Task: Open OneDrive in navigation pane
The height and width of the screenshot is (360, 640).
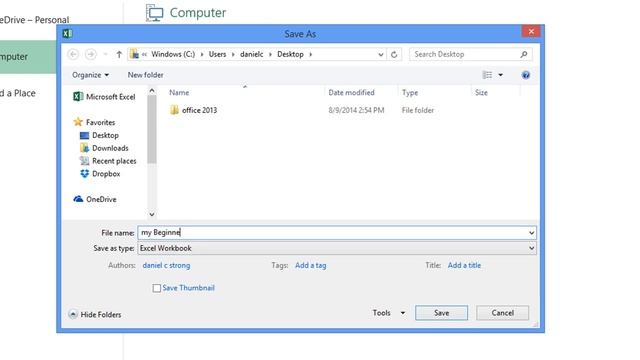Action: pyautogui.click(x=95, y=199)
